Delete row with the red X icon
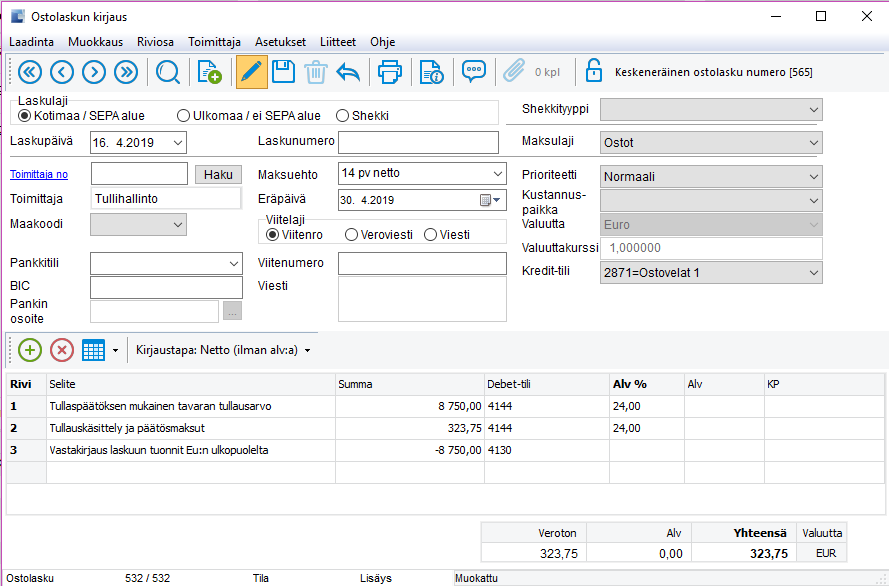889x586 pixels. pyautogui.click(x=62, y=350)
